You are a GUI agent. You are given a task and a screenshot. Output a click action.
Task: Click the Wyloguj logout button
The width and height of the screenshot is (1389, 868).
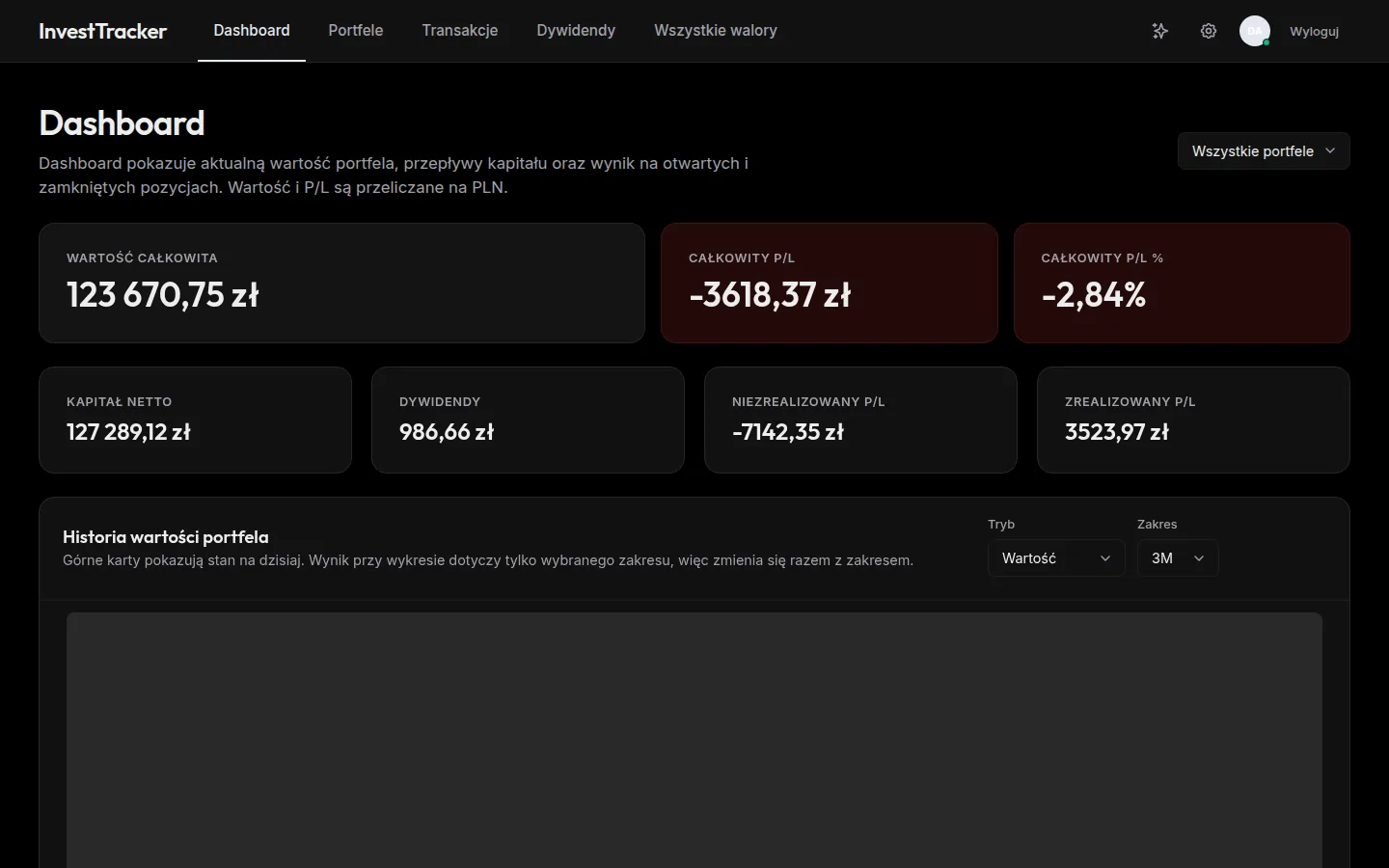[x=1314, y=31]
